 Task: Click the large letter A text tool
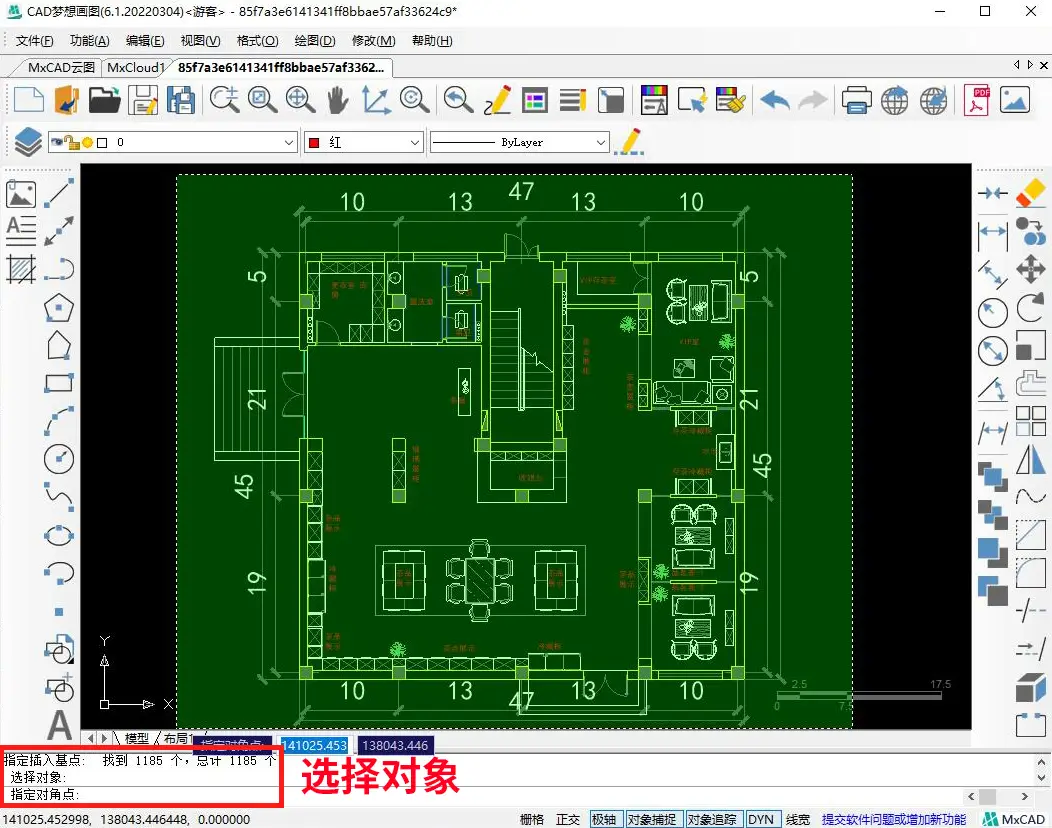pyautogui.click(x=59, y=725)
